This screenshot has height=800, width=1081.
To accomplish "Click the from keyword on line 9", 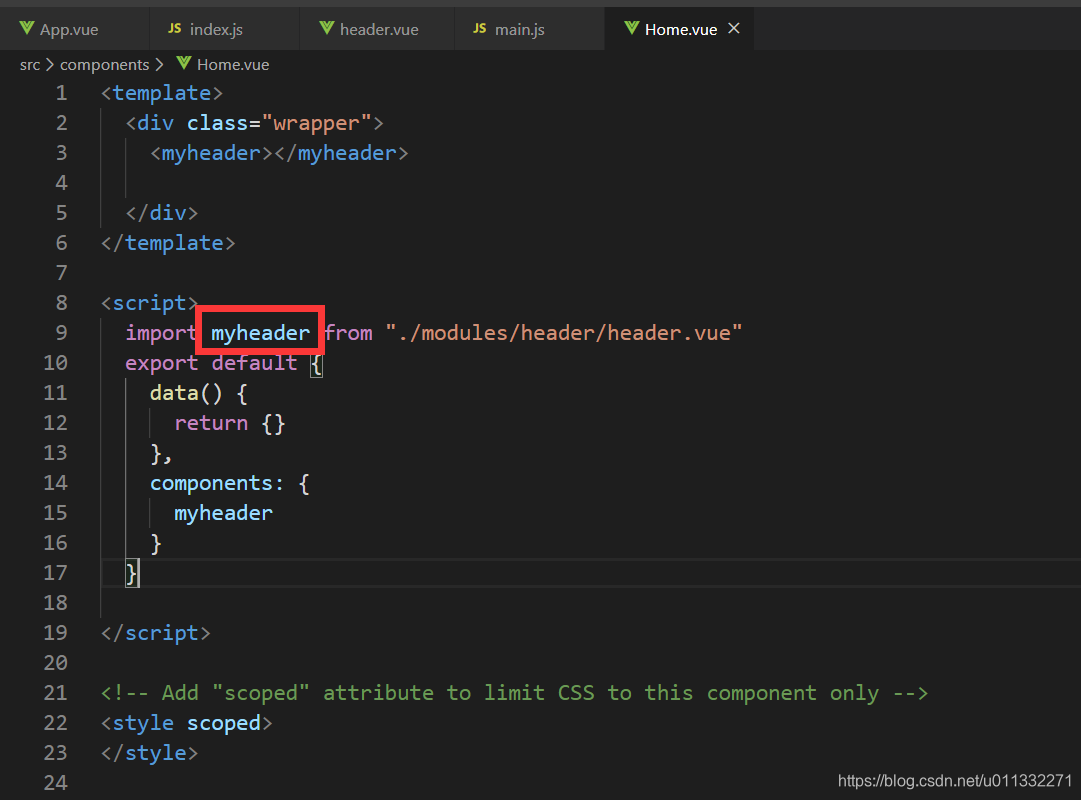I will click(x=348, y=333).
